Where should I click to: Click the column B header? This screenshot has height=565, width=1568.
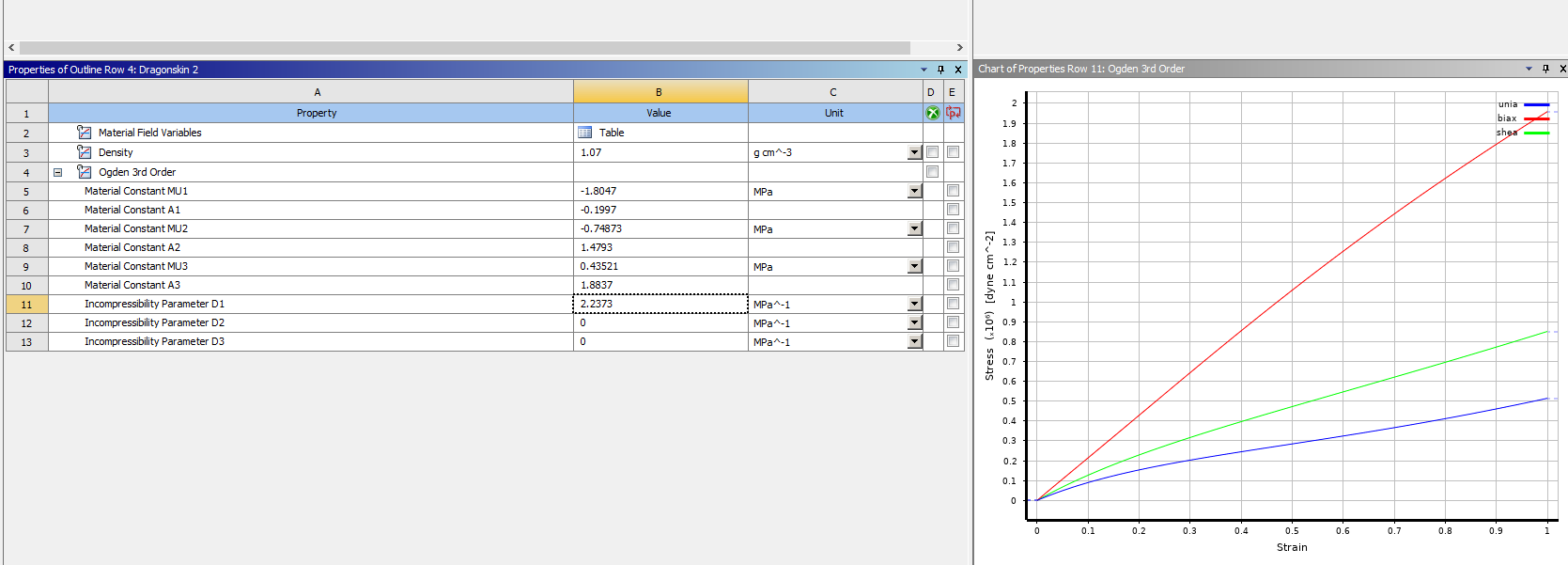coord(660,92)
